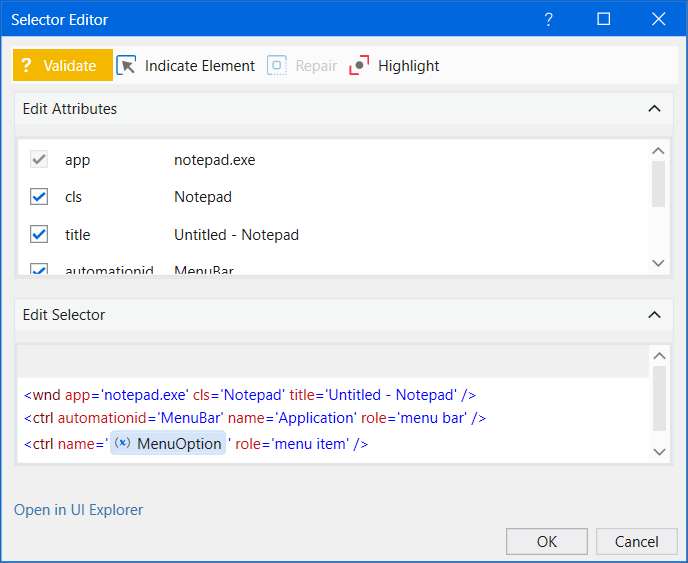Click the Repair icon in toolbar
This screenshot has height=563, width=688.
pyautogui.click(x=277, y=66)
